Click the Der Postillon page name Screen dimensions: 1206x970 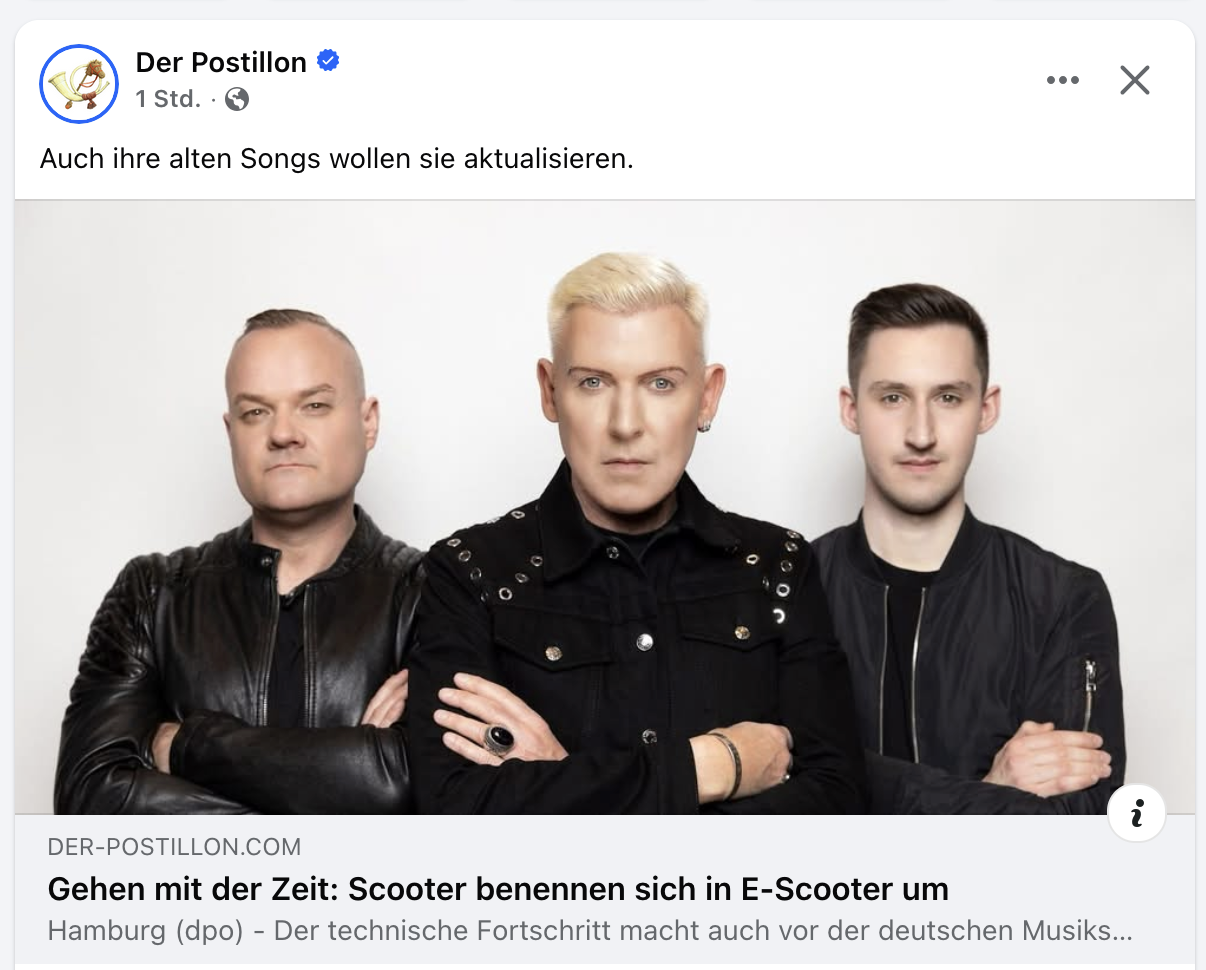tap(221, 62)
